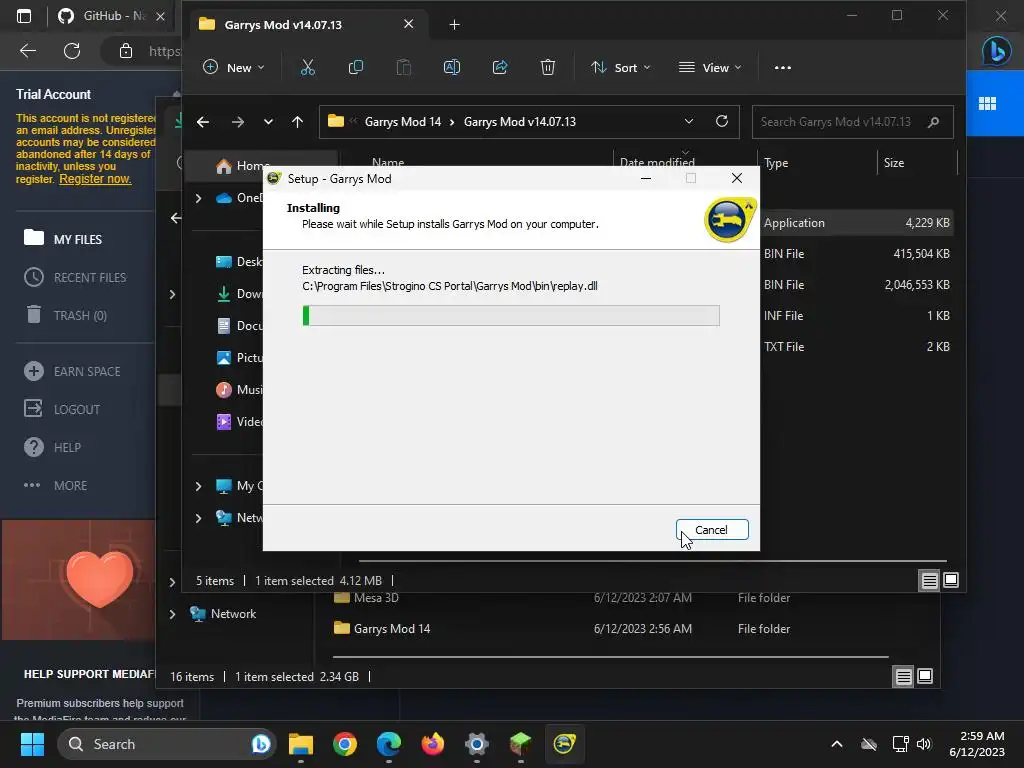Open the Windows Start menu
Viewport: 1024px width, 768px height.
[32, 744]
